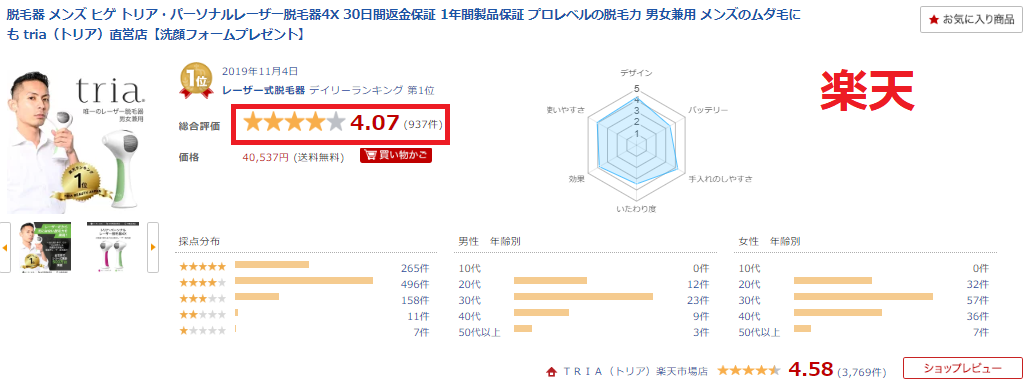Add product to favorites with お気に入り商品

[971, 20]
